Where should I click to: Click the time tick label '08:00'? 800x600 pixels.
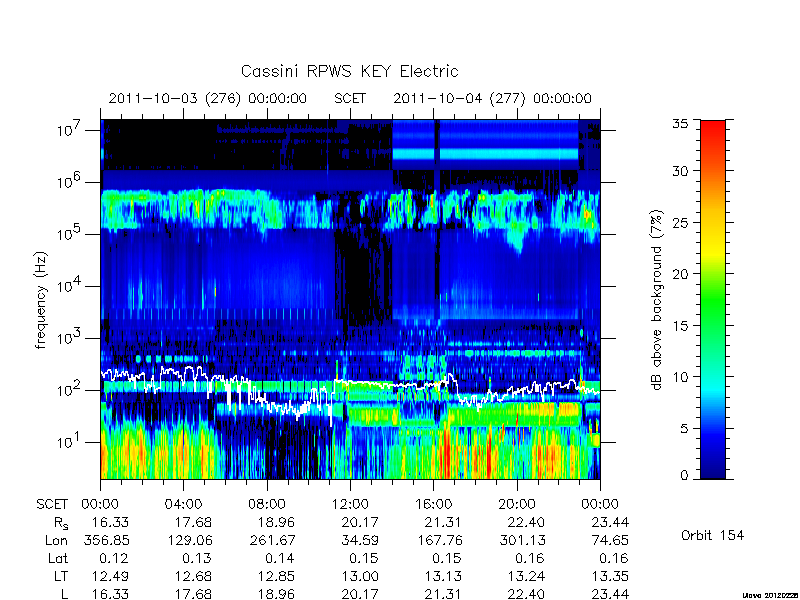point(267,505)
